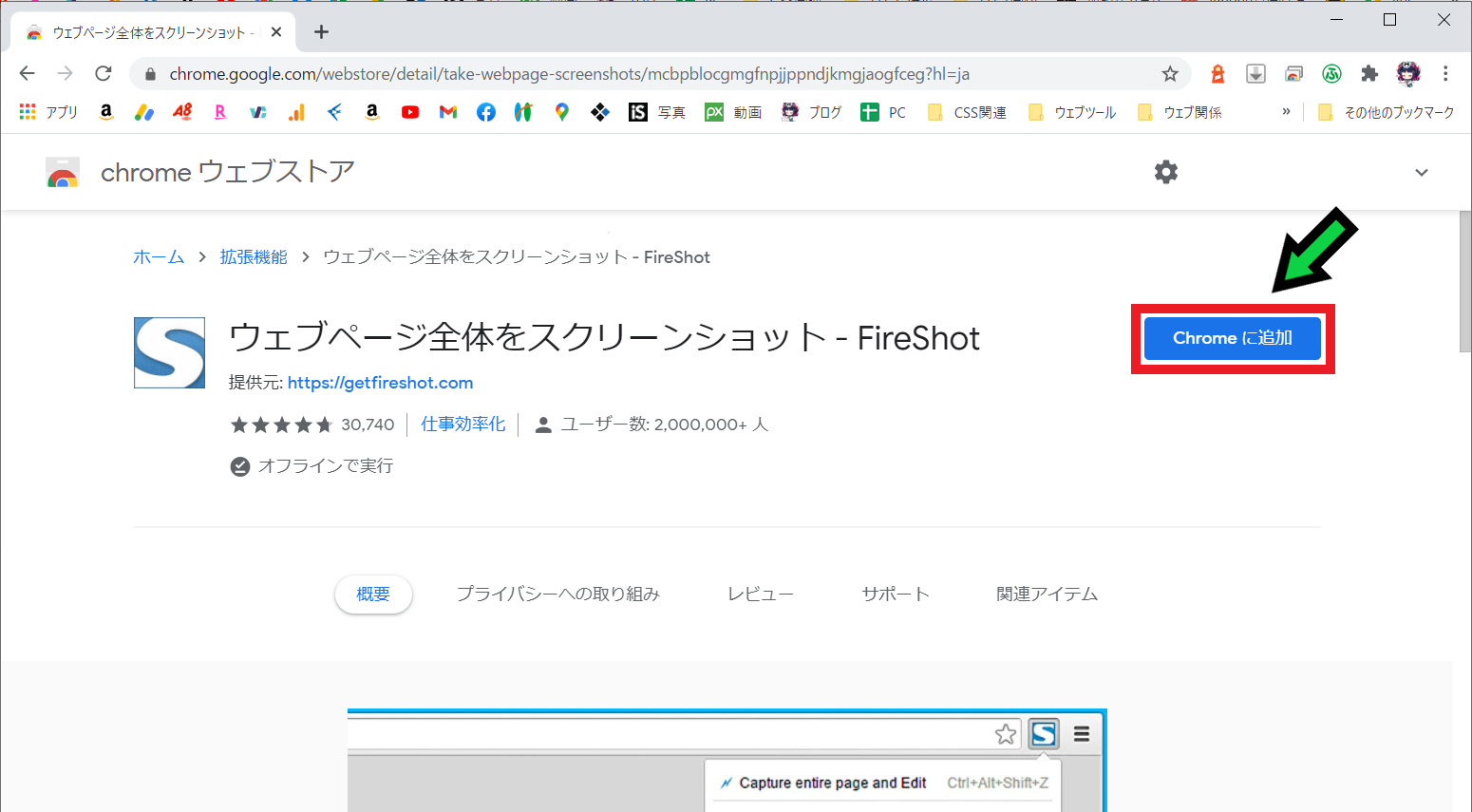Open the green PC bookmark
This screenshot has width=1472, height=812.
883,112
